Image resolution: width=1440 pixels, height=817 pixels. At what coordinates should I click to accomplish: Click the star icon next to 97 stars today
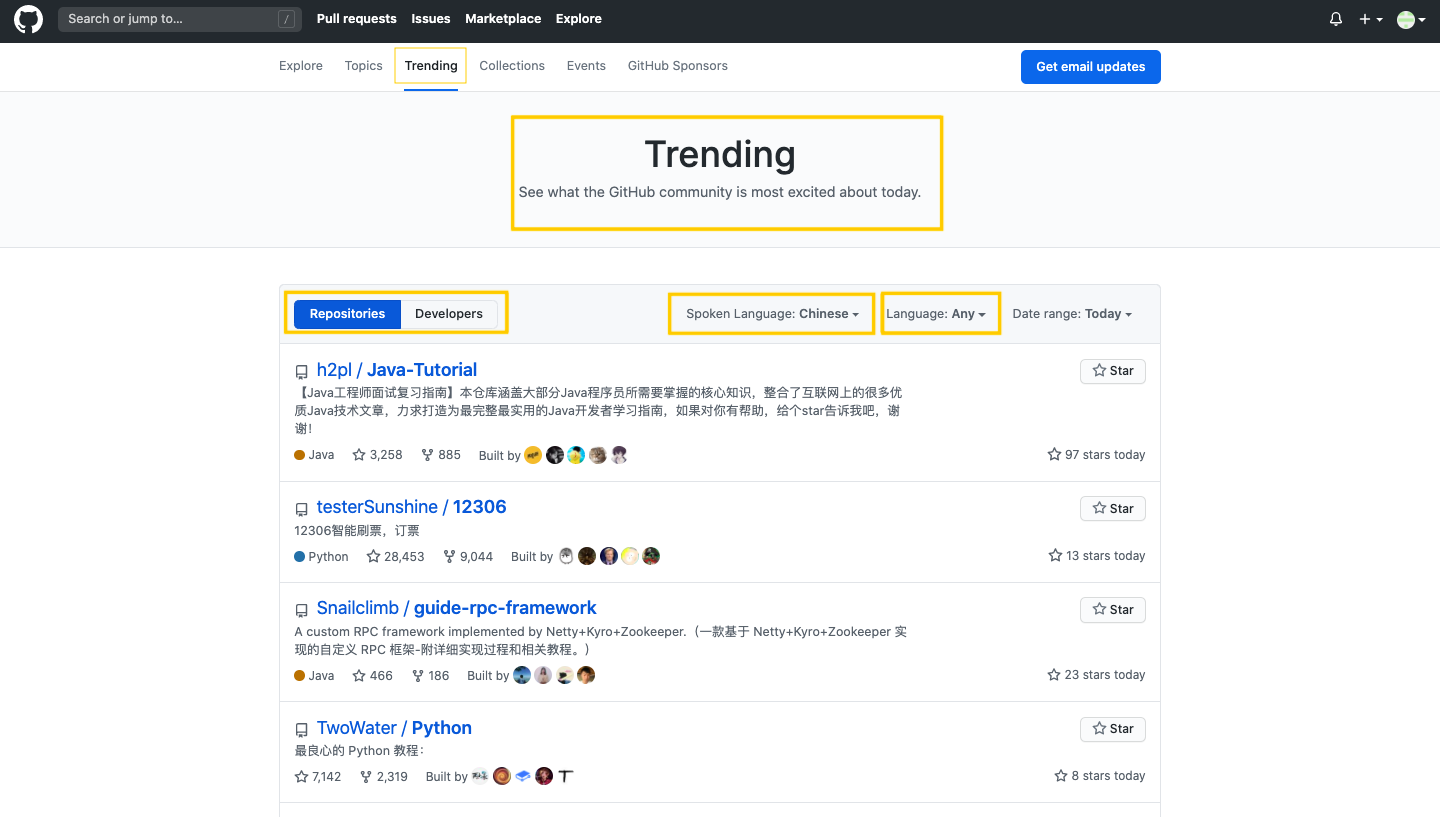(1054, 454)
